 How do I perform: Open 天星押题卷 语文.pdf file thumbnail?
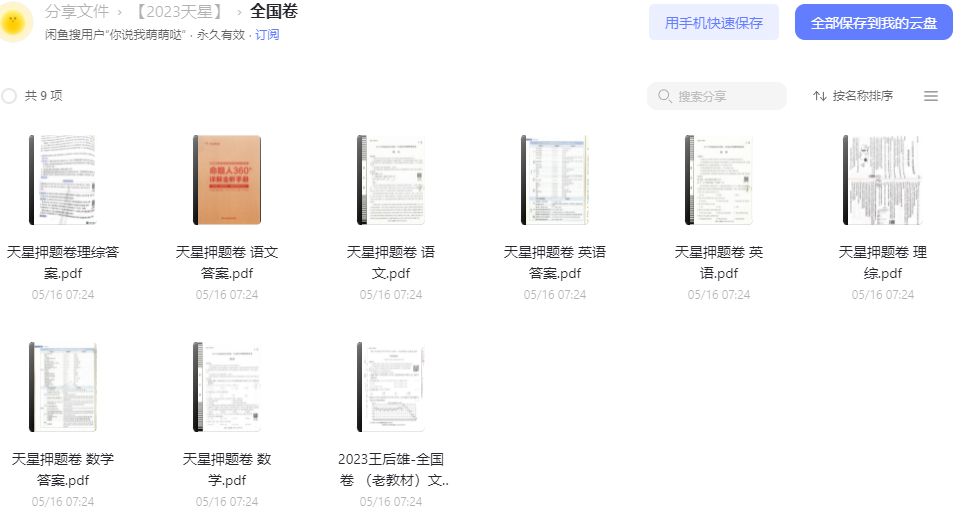391,180
